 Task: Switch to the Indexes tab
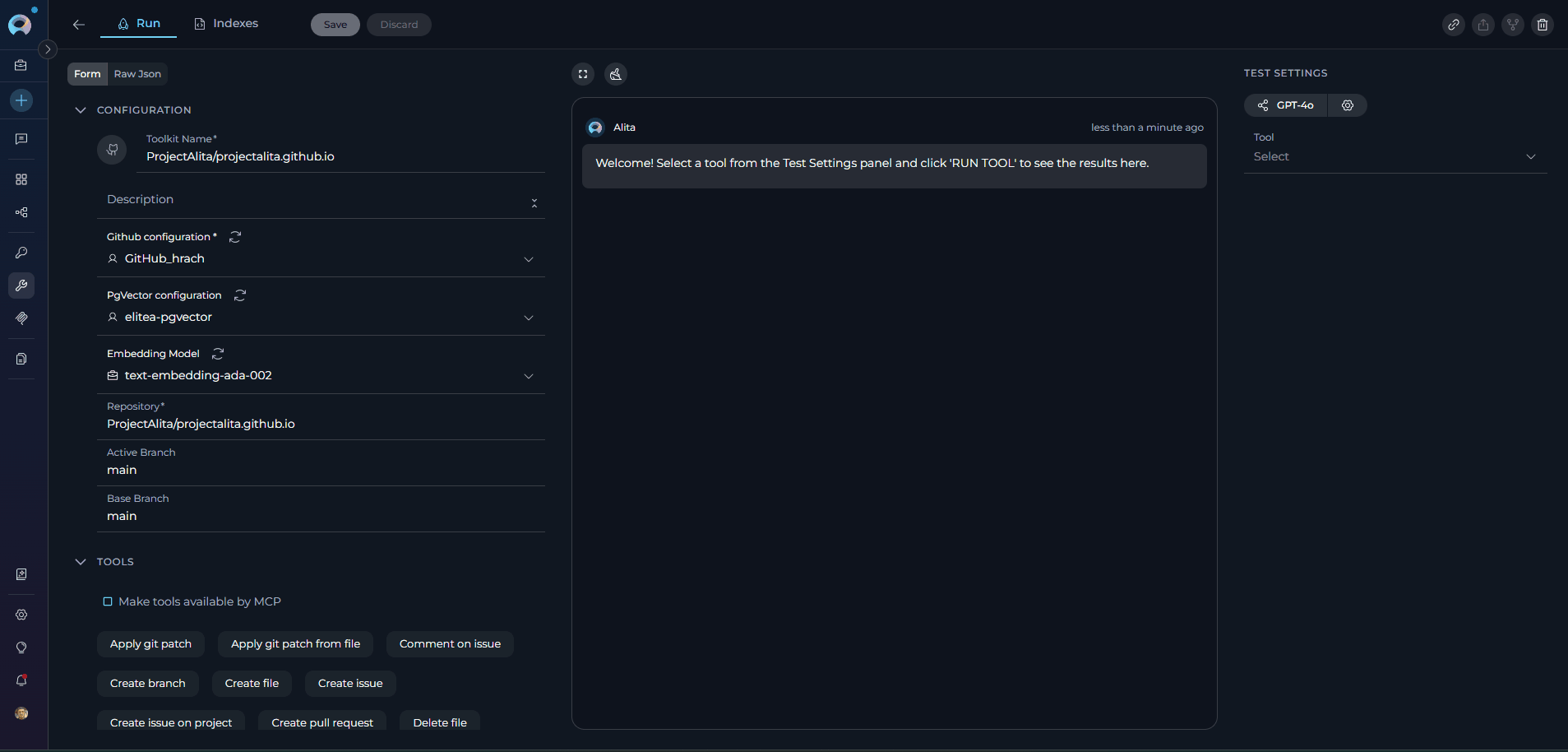click(226, 23)
